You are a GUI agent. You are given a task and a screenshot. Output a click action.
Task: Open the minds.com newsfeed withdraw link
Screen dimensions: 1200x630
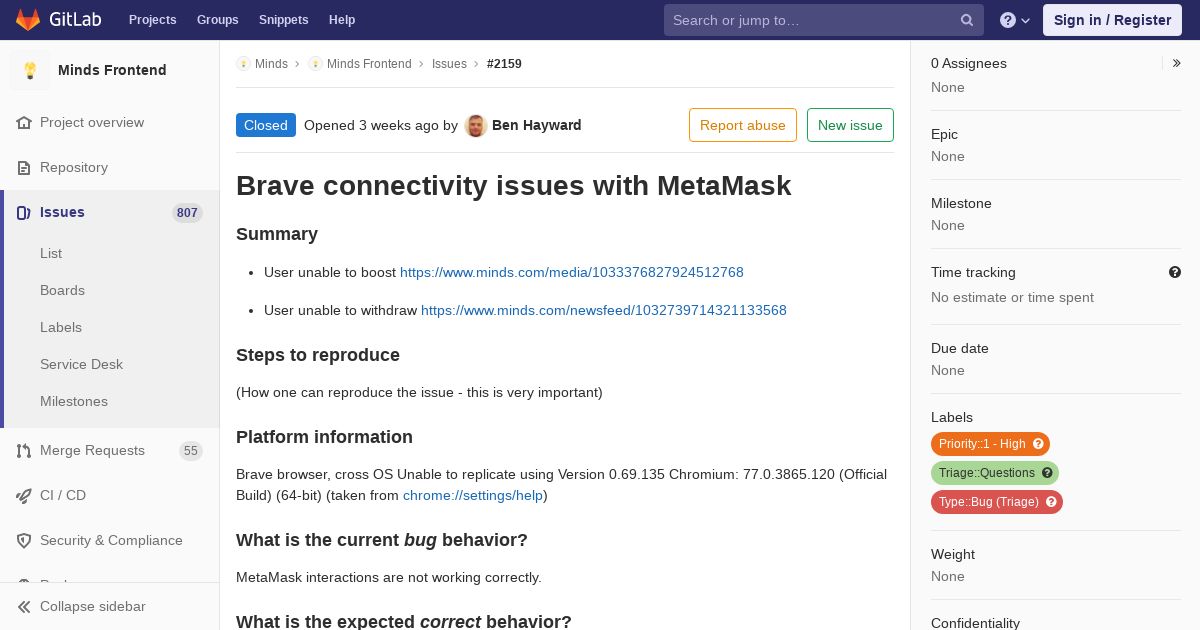point(604,311)
